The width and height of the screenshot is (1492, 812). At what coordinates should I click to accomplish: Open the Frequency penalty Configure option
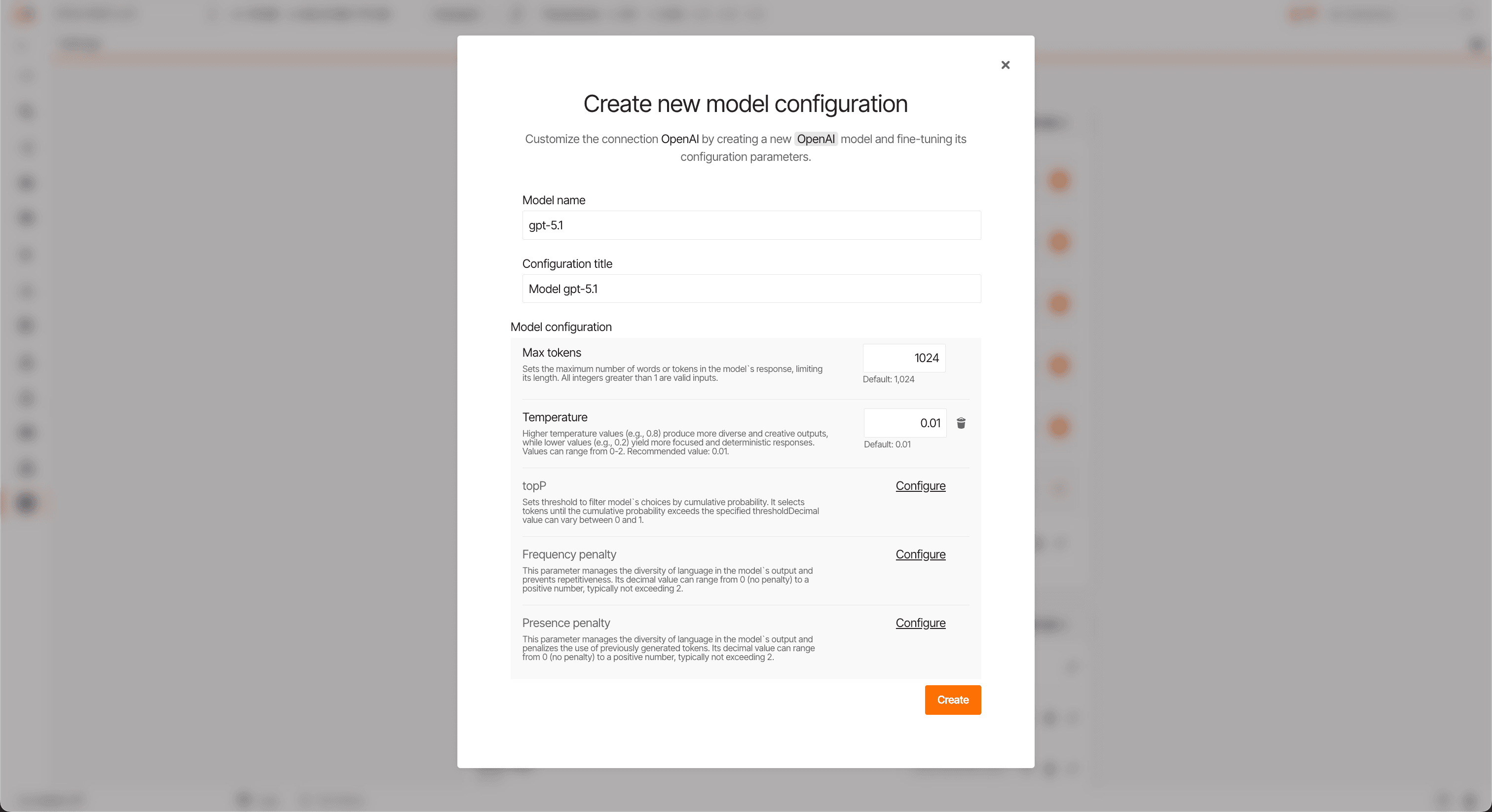[x=920, y=554]
